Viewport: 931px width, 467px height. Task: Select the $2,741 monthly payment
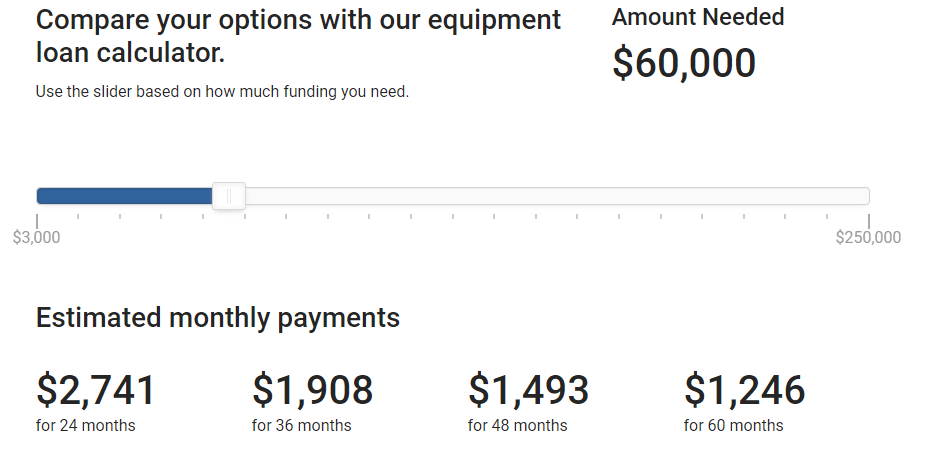96,390
